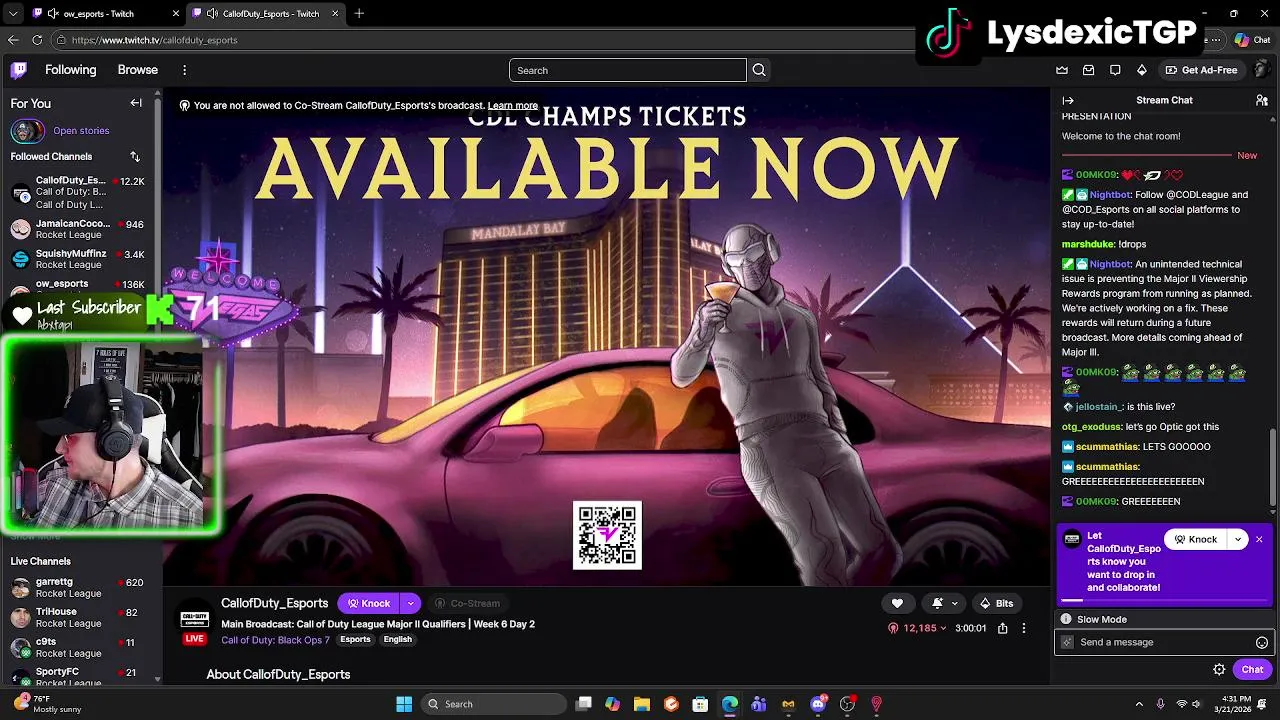Open the chat community users icon

[x=1261, y=100]
